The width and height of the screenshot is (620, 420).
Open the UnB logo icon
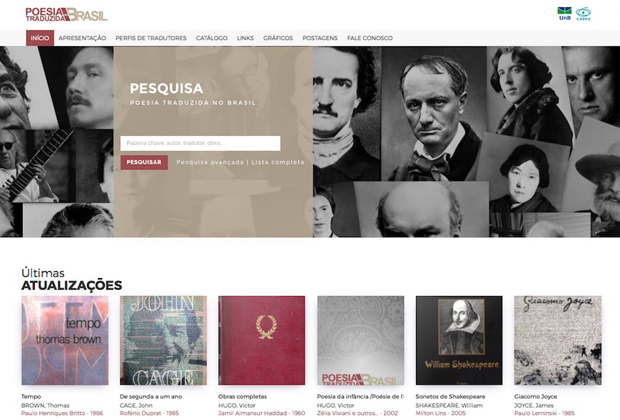point(565,14)
